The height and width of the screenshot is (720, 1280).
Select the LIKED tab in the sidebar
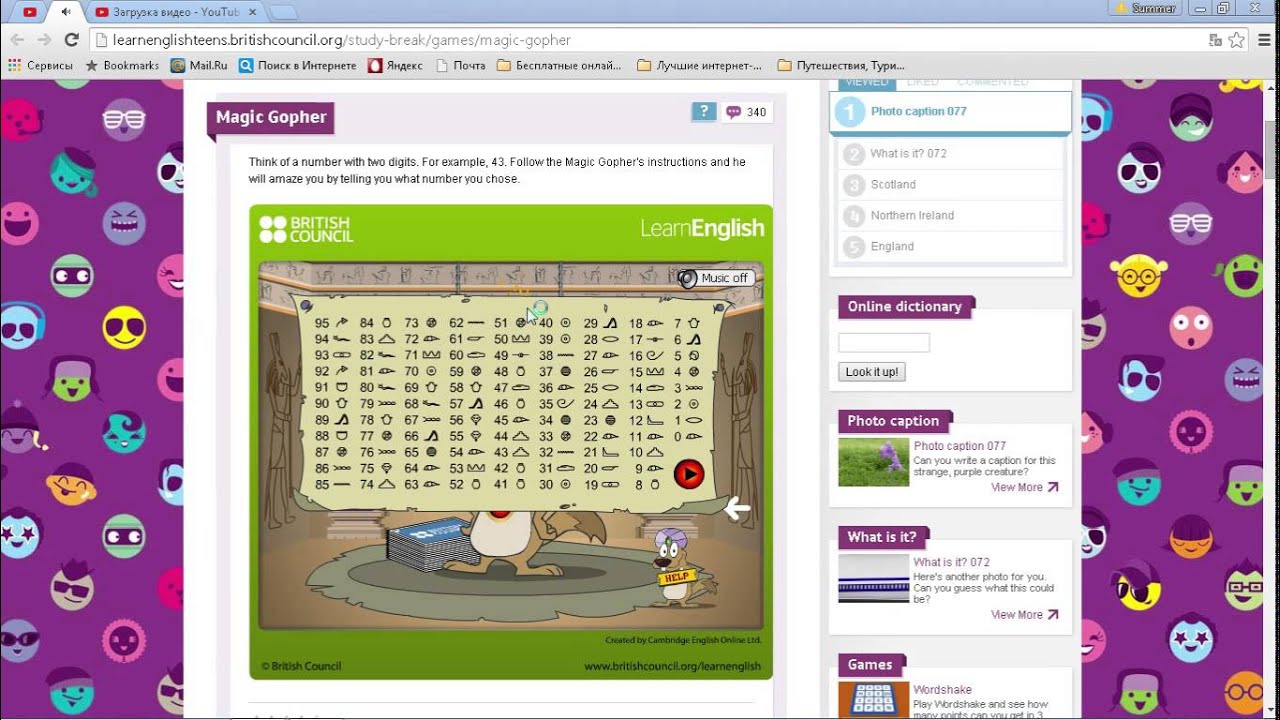[922, 83]
